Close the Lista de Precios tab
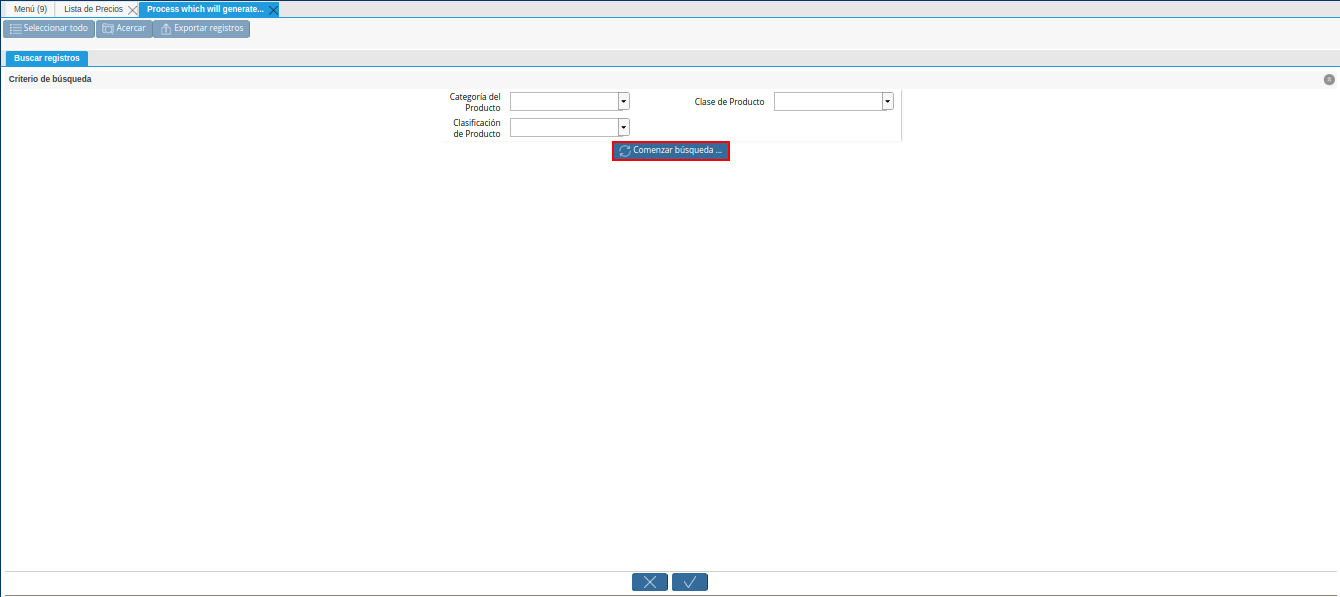The height and width of the screenshot is (597, 1340). pos(133,9)
